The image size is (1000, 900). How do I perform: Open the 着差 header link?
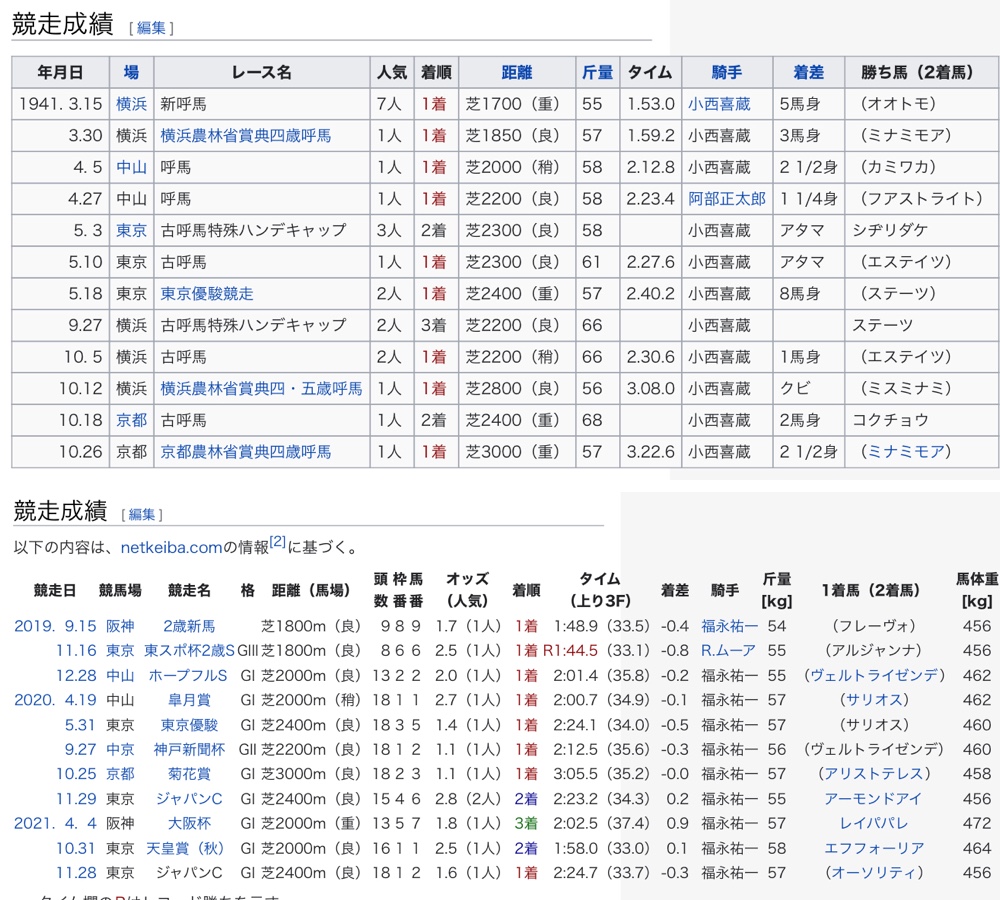click(808, 72)
